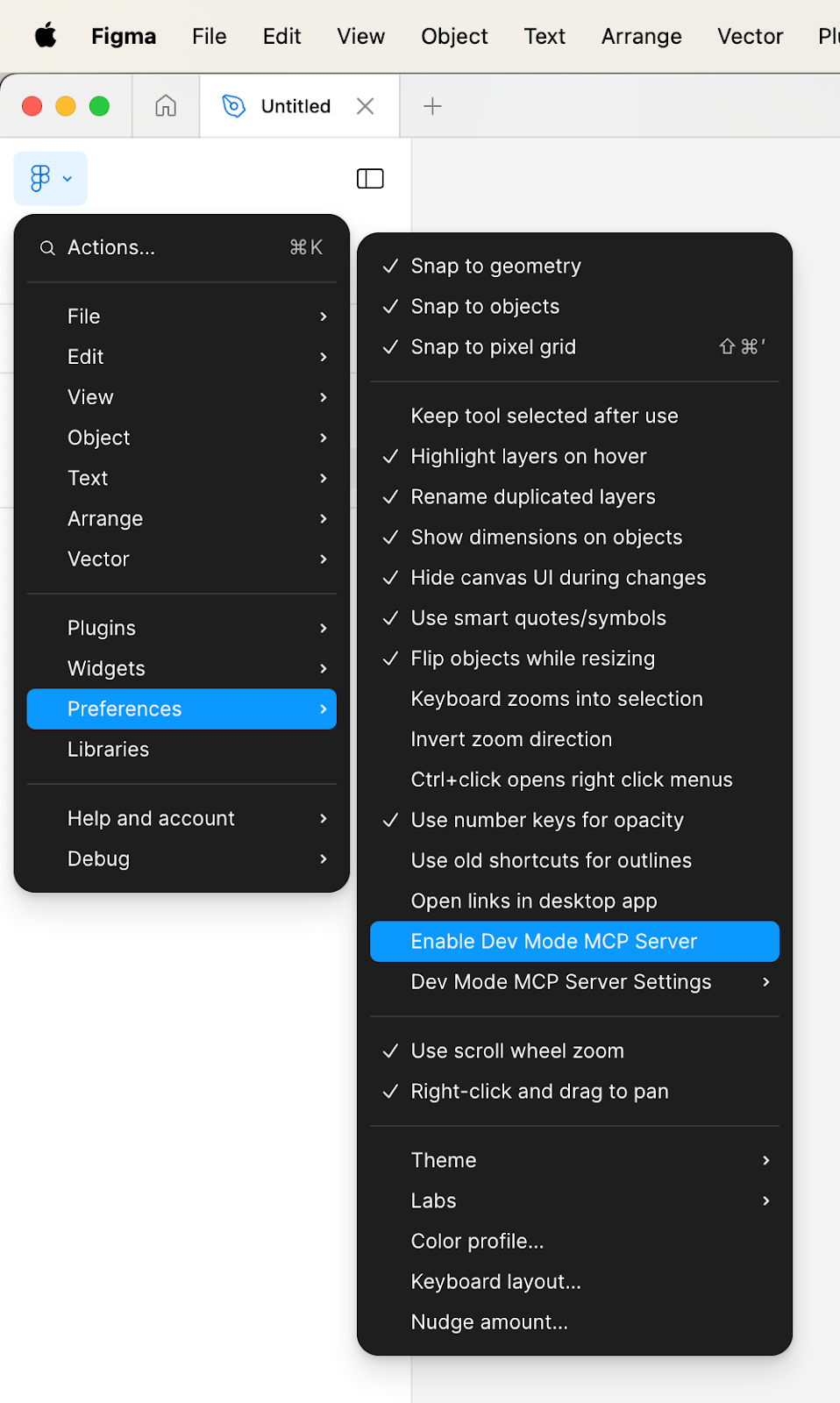Click the Figma logo main menu button

pyautogui.click(x=50, y=179)
